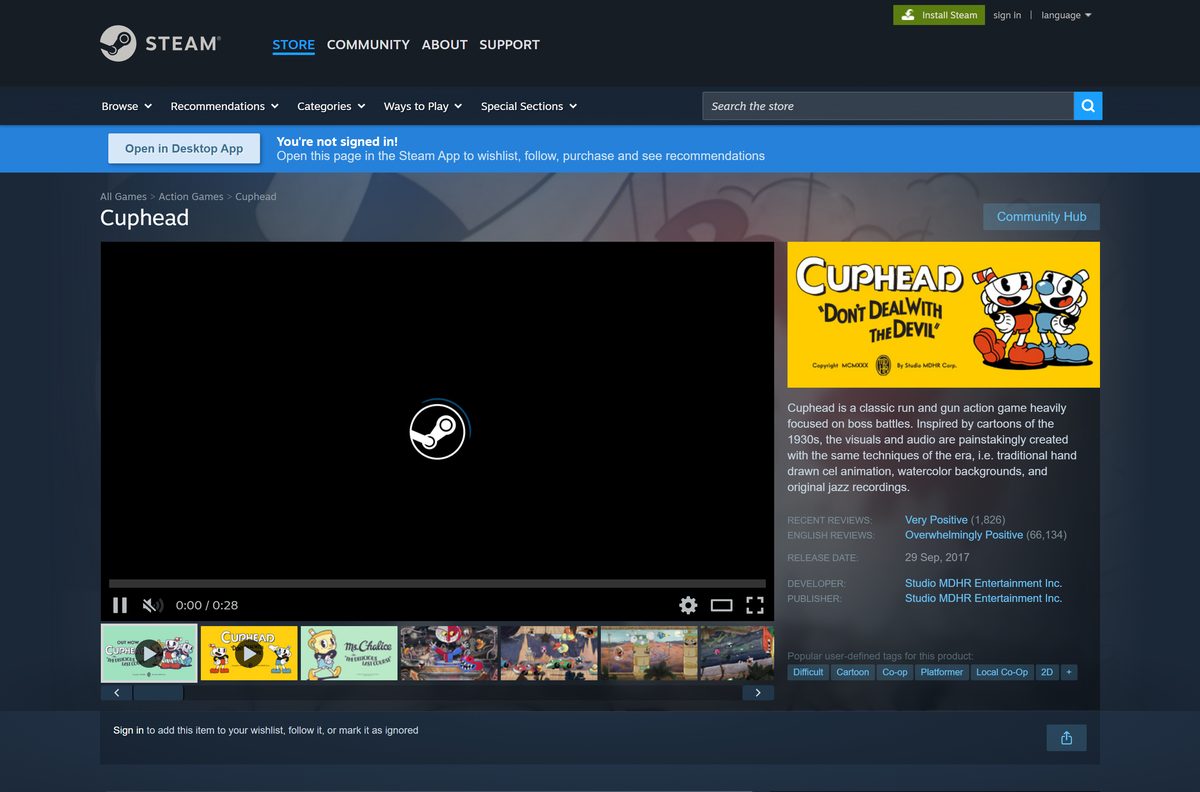The width and height of the screenshot is (1200, 792).
Task: Open the COMMUNITY tab
Action: (x=368, y=45)
